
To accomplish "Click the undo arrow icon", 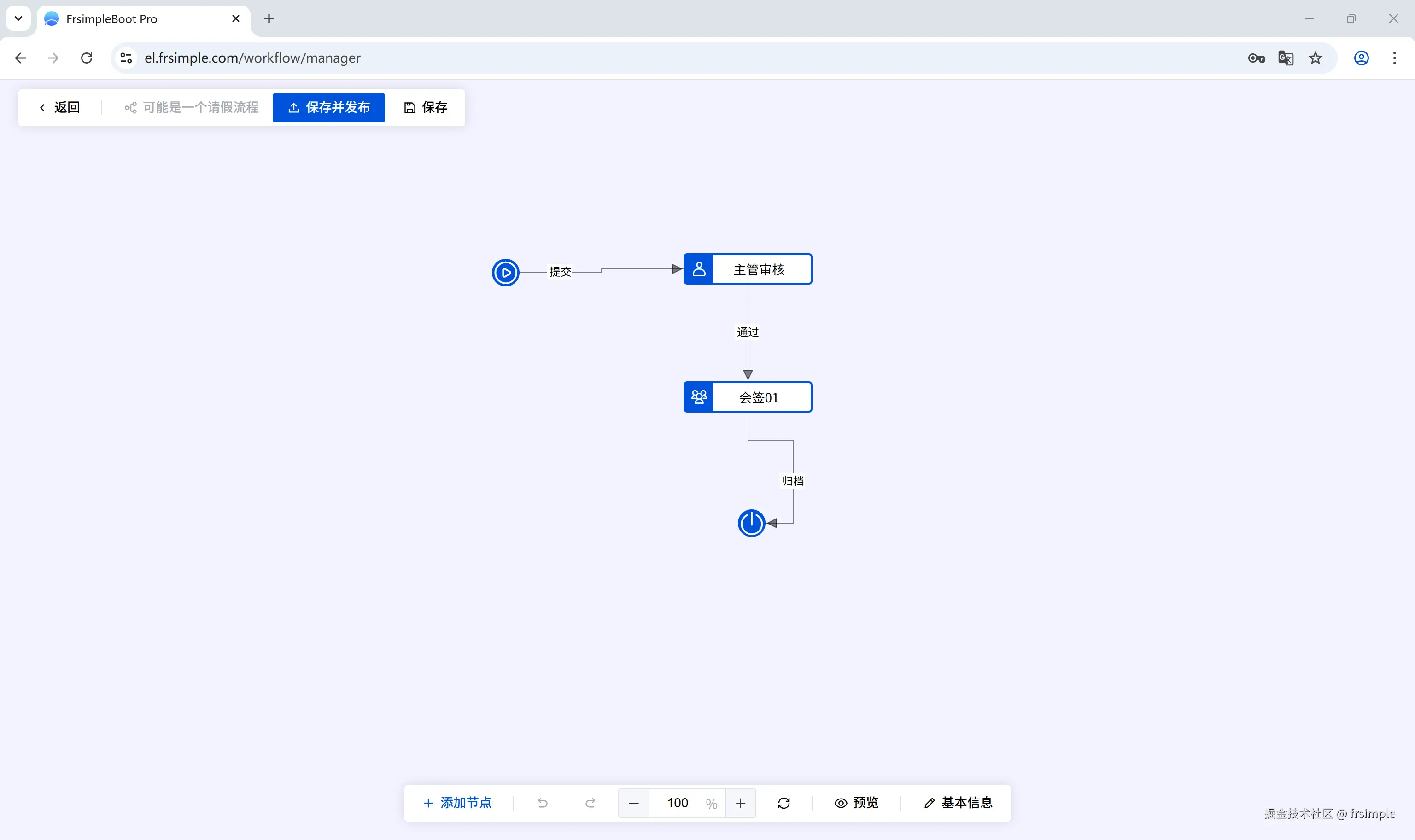I will 542,803.
